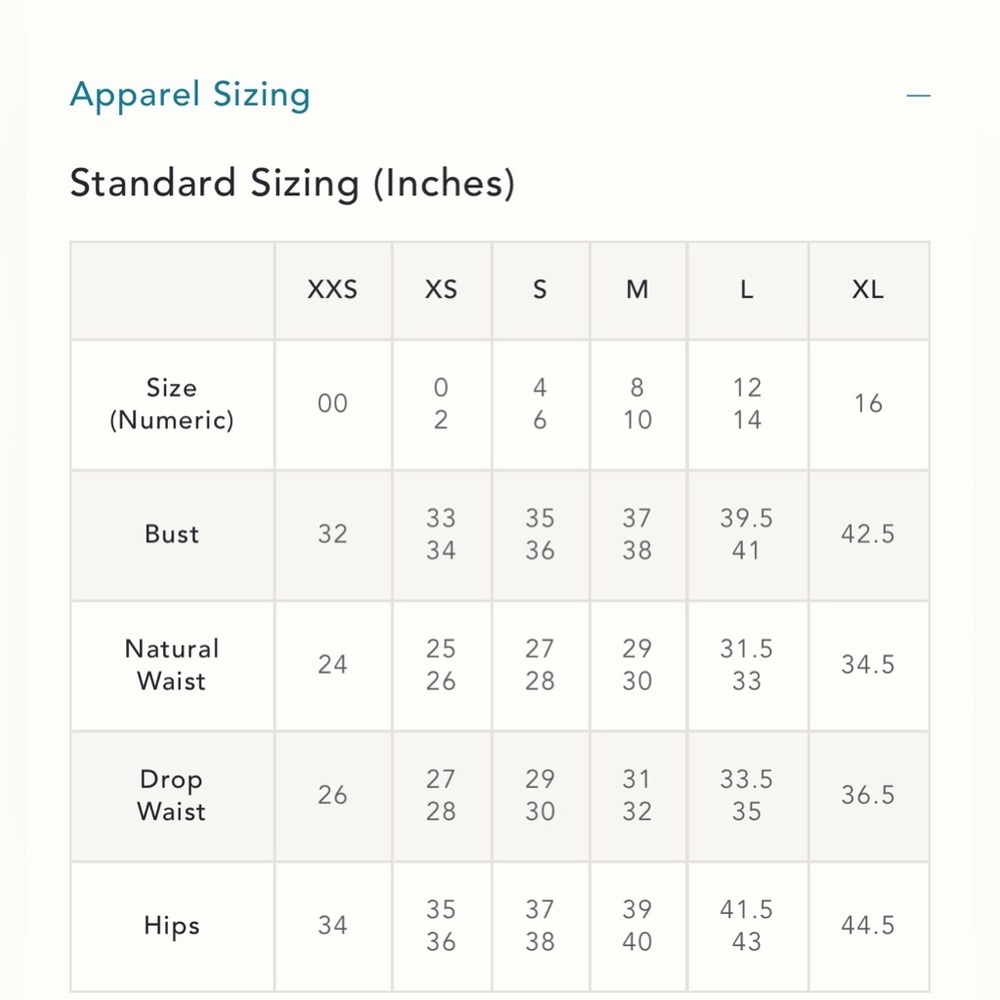Click the XL numeric size 16
This screenshot has width=1000, height=1000.
tap(868, 404)
